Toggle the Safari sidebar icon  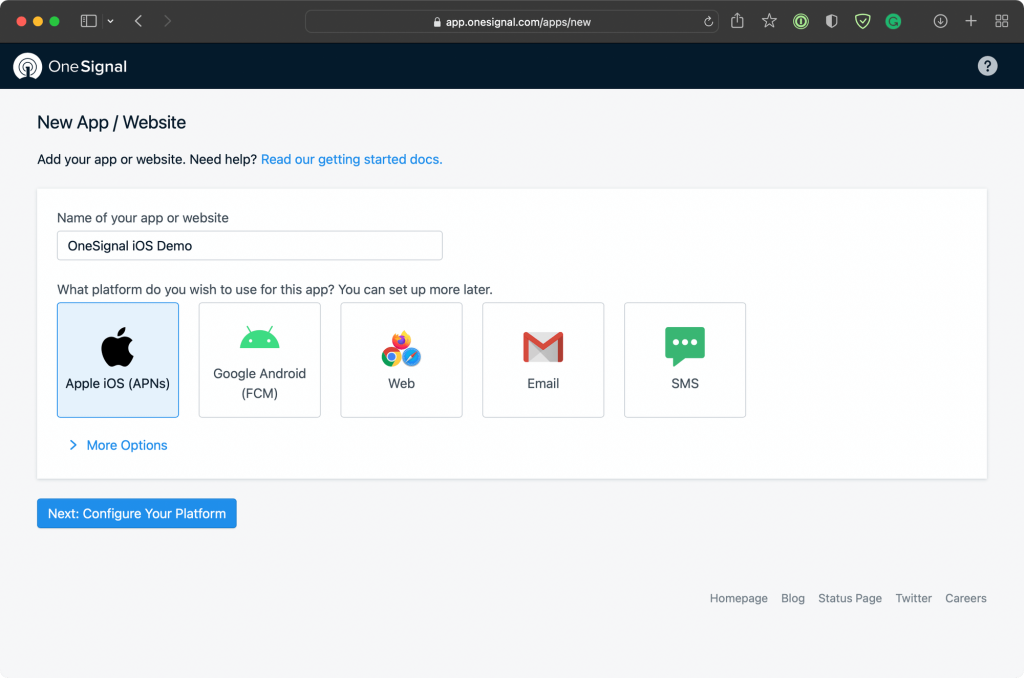click(x=89, y=22)
